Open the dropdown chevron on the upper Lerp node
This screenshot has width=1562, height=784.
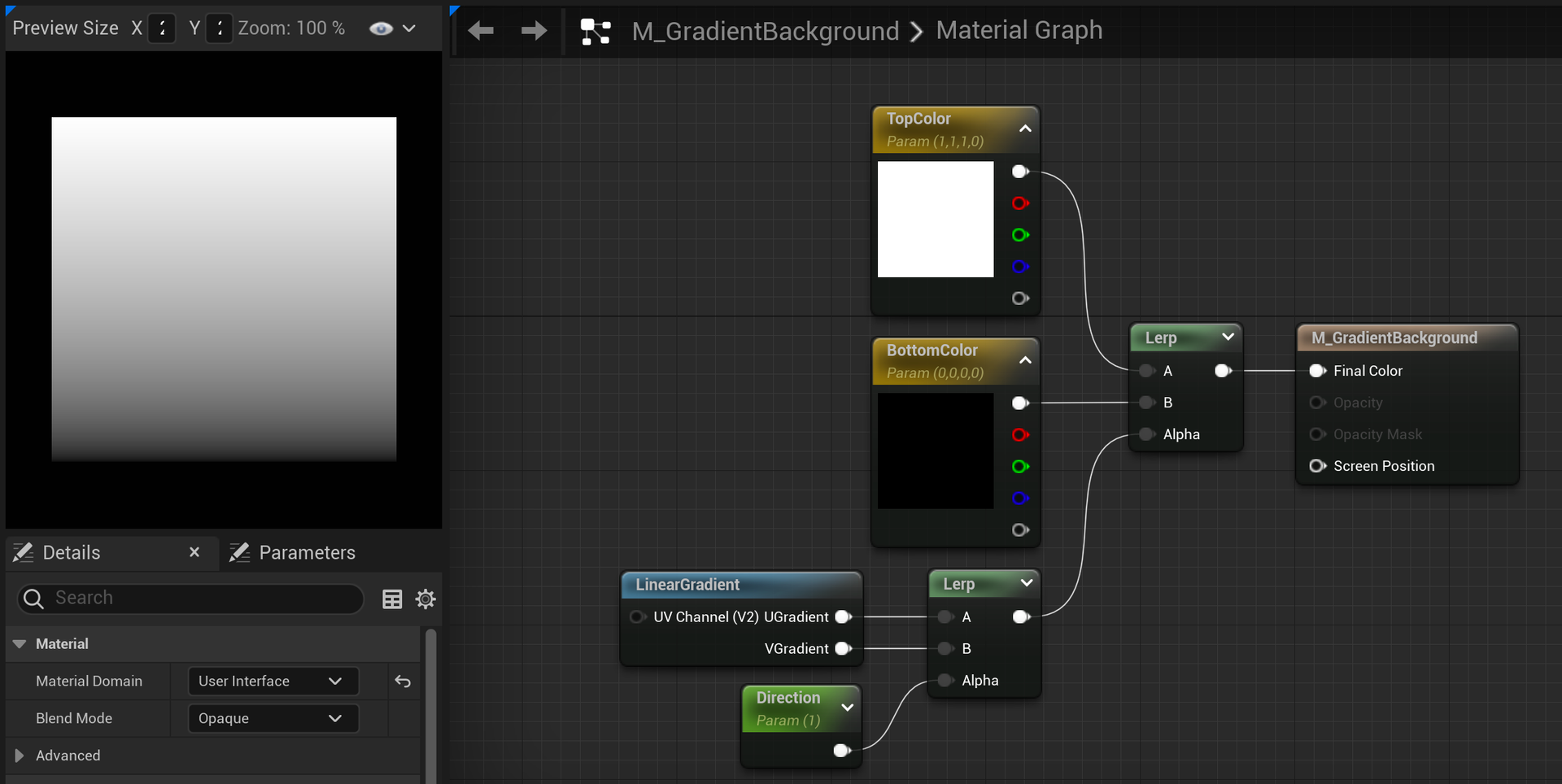[x=1228, y=337]
